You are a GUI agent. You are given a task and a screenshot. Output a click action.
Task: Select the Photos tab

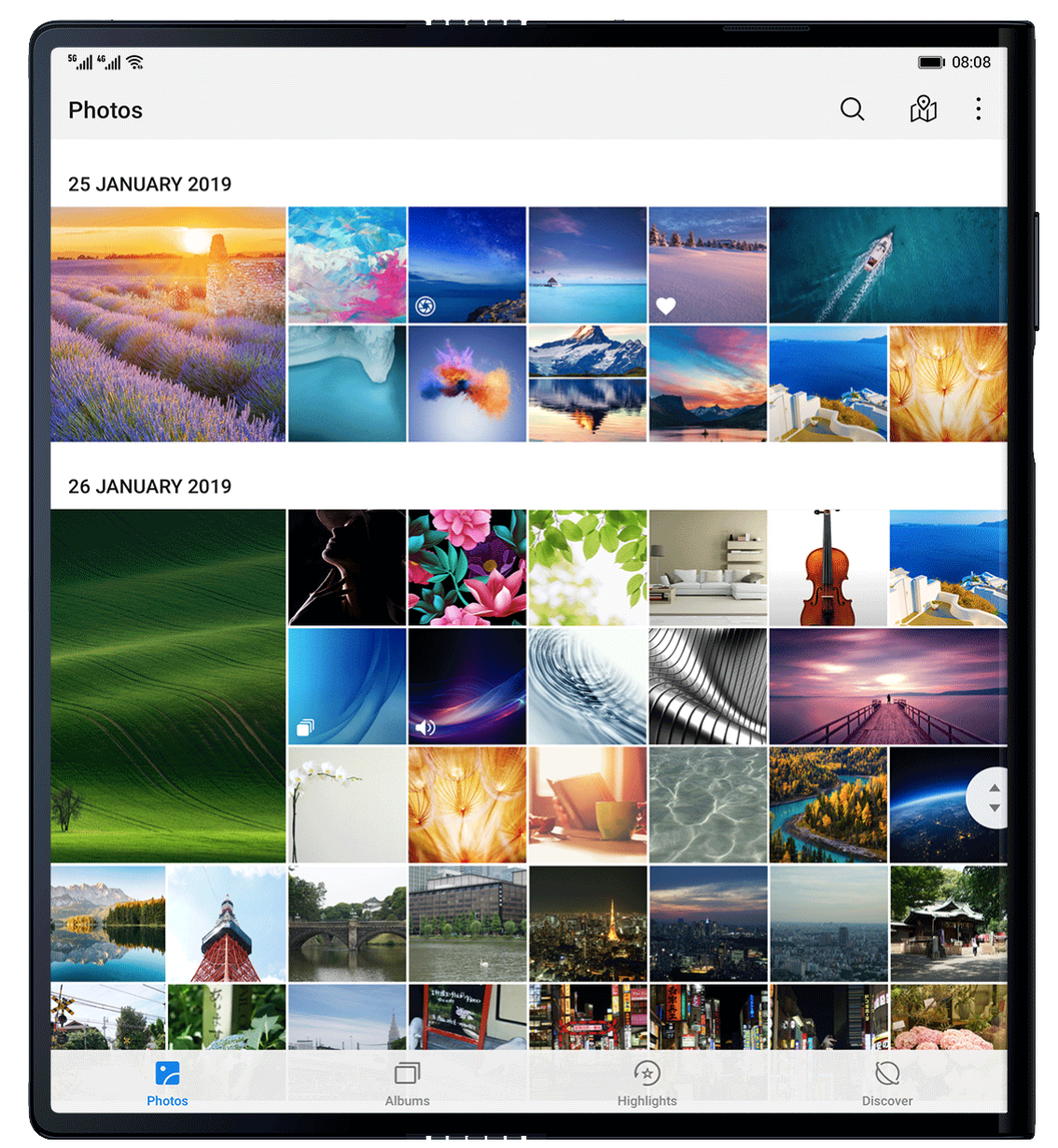click(167, 1084)
